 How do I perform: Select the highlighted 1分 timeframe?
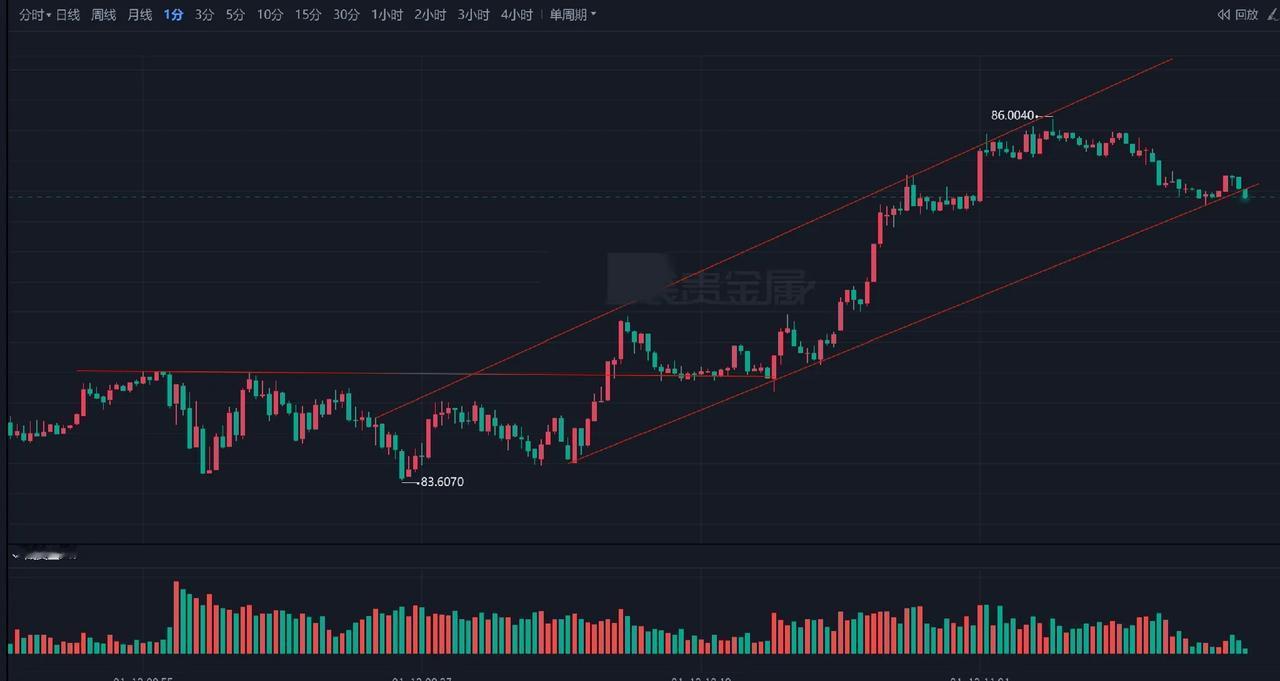pyautogui.click(x=174, y=15)
